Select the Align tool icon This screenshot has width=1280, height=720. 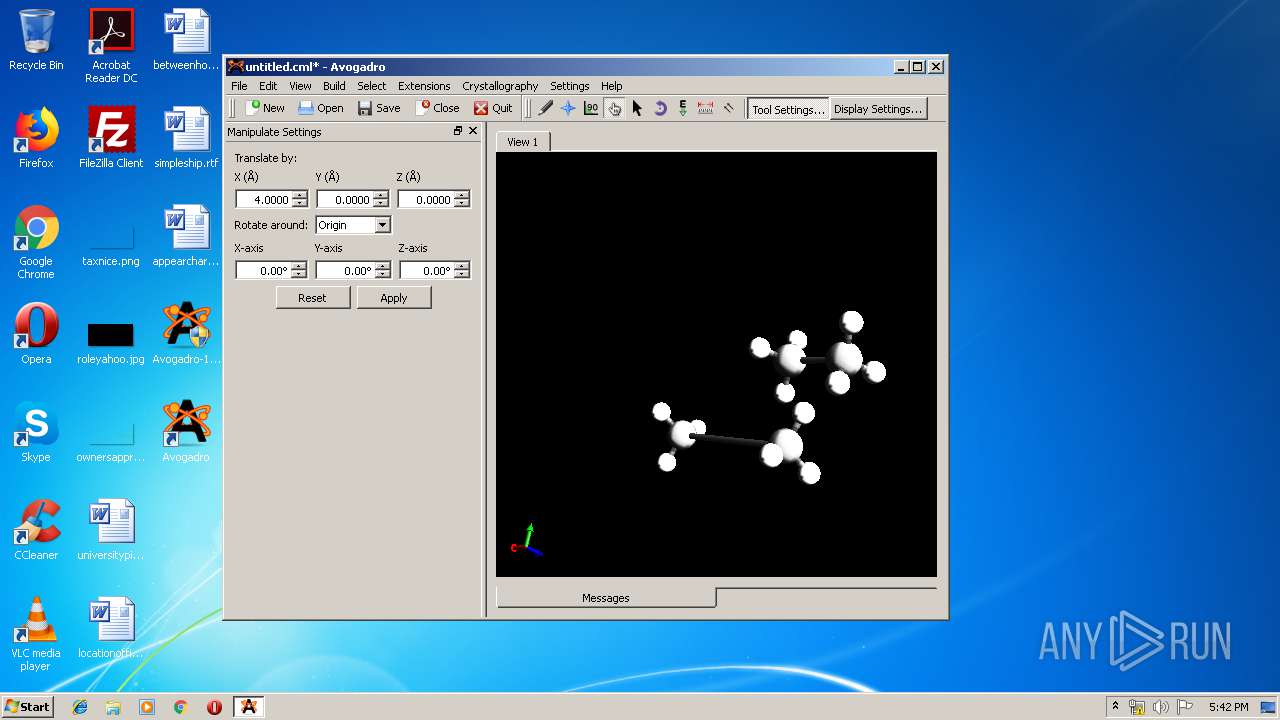click(729, 108)
